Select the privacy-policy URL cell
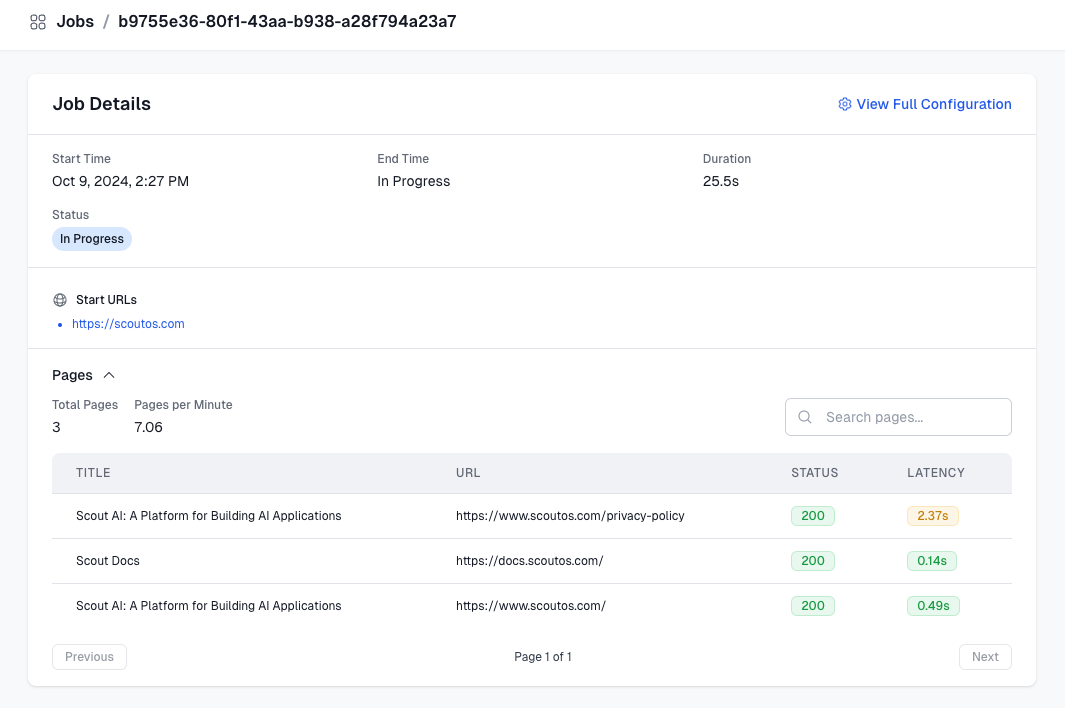This screenshot has width=1065, height=708. 570,516
